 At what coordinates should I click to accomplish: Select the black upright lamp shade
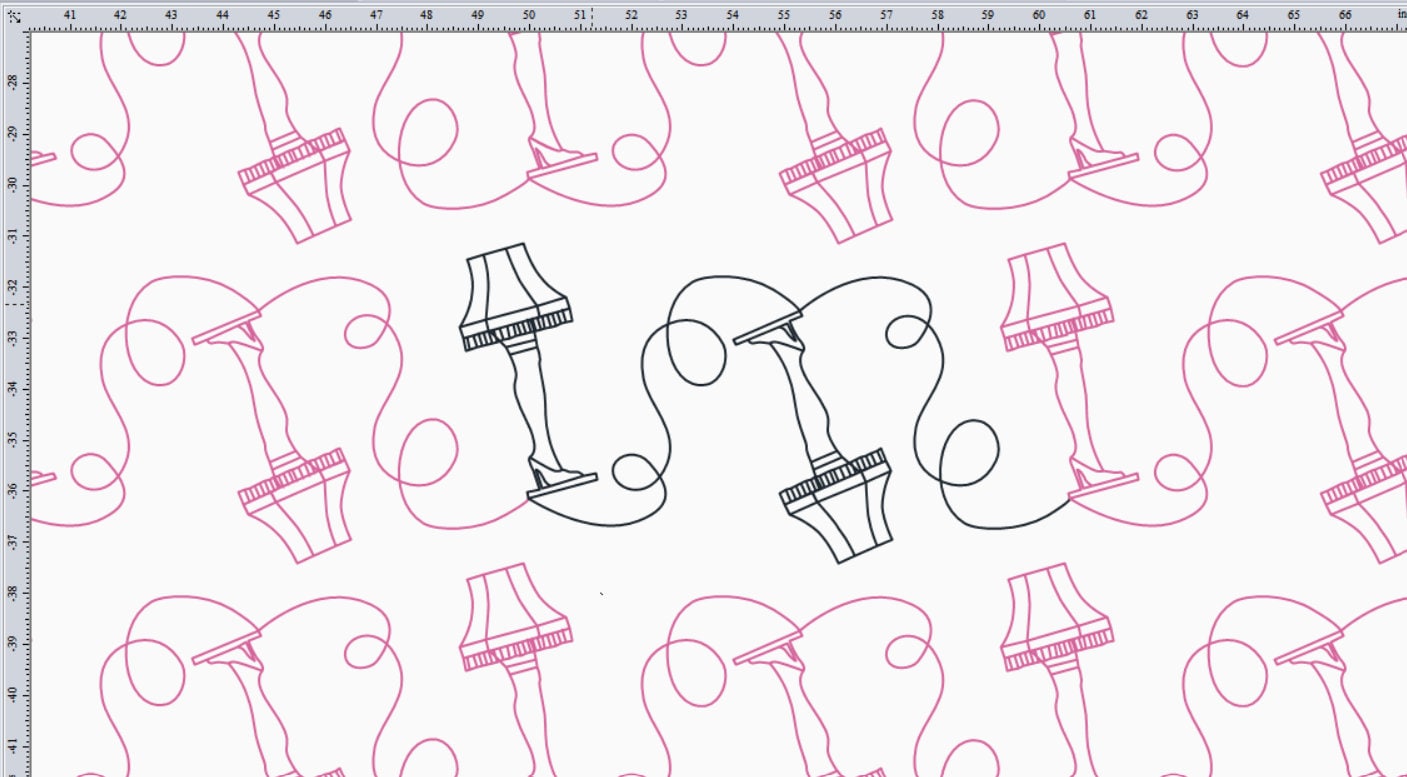[514, 296]
